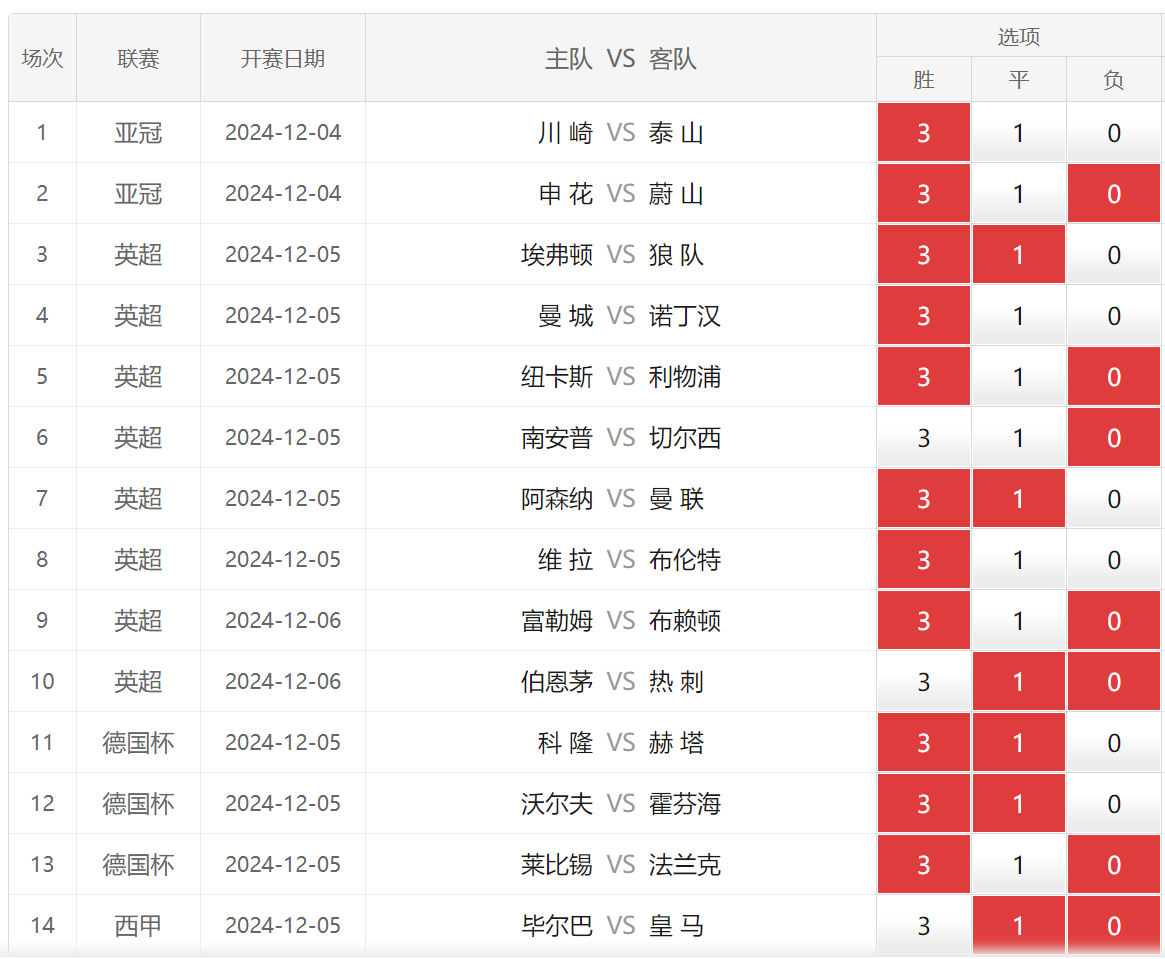
Task: Click the match text 莱比锡 VS 法兰克
Action: pos(621,864)
